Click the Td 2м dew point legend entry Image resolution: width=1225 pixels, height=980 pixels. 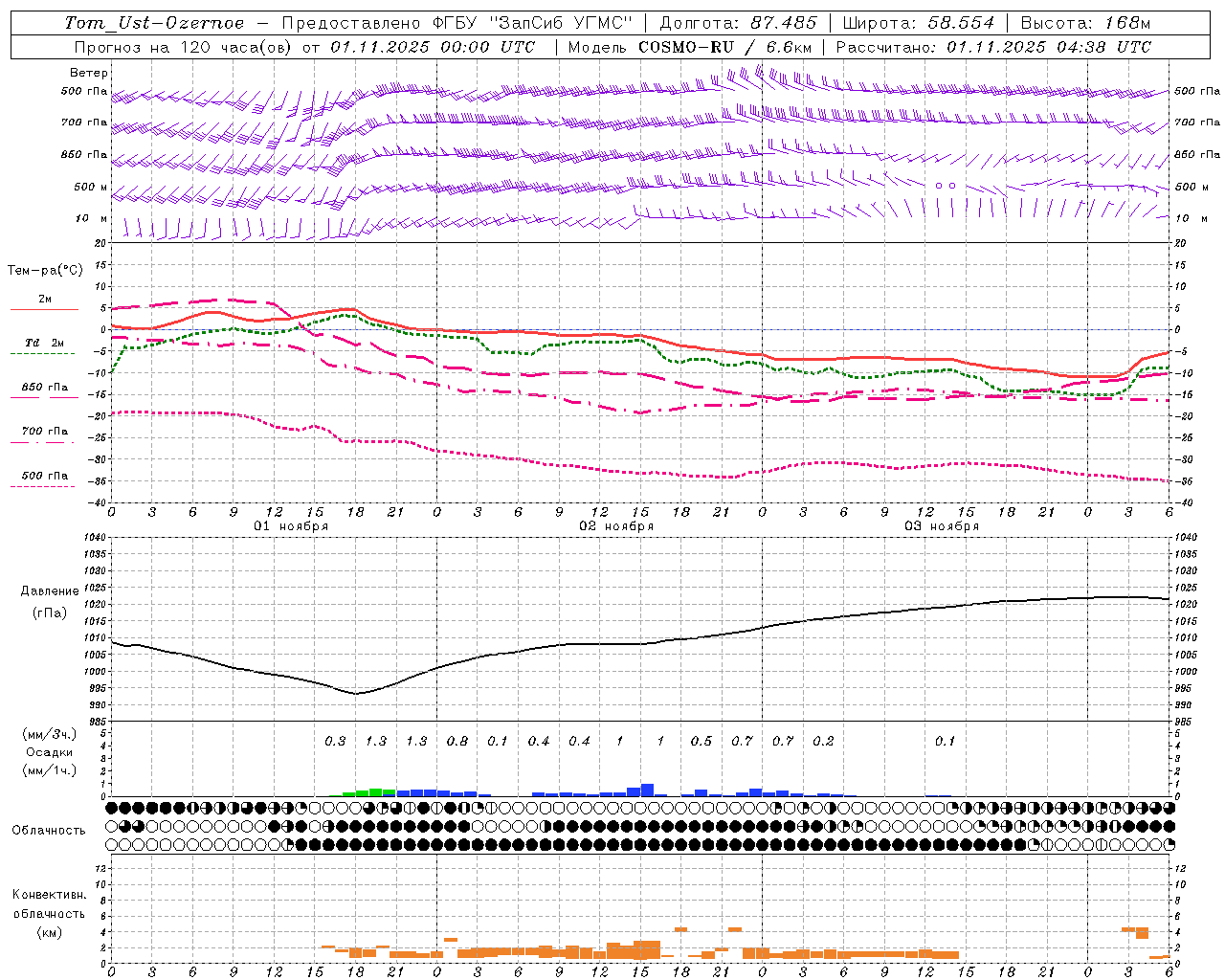(x=44, y=343)
